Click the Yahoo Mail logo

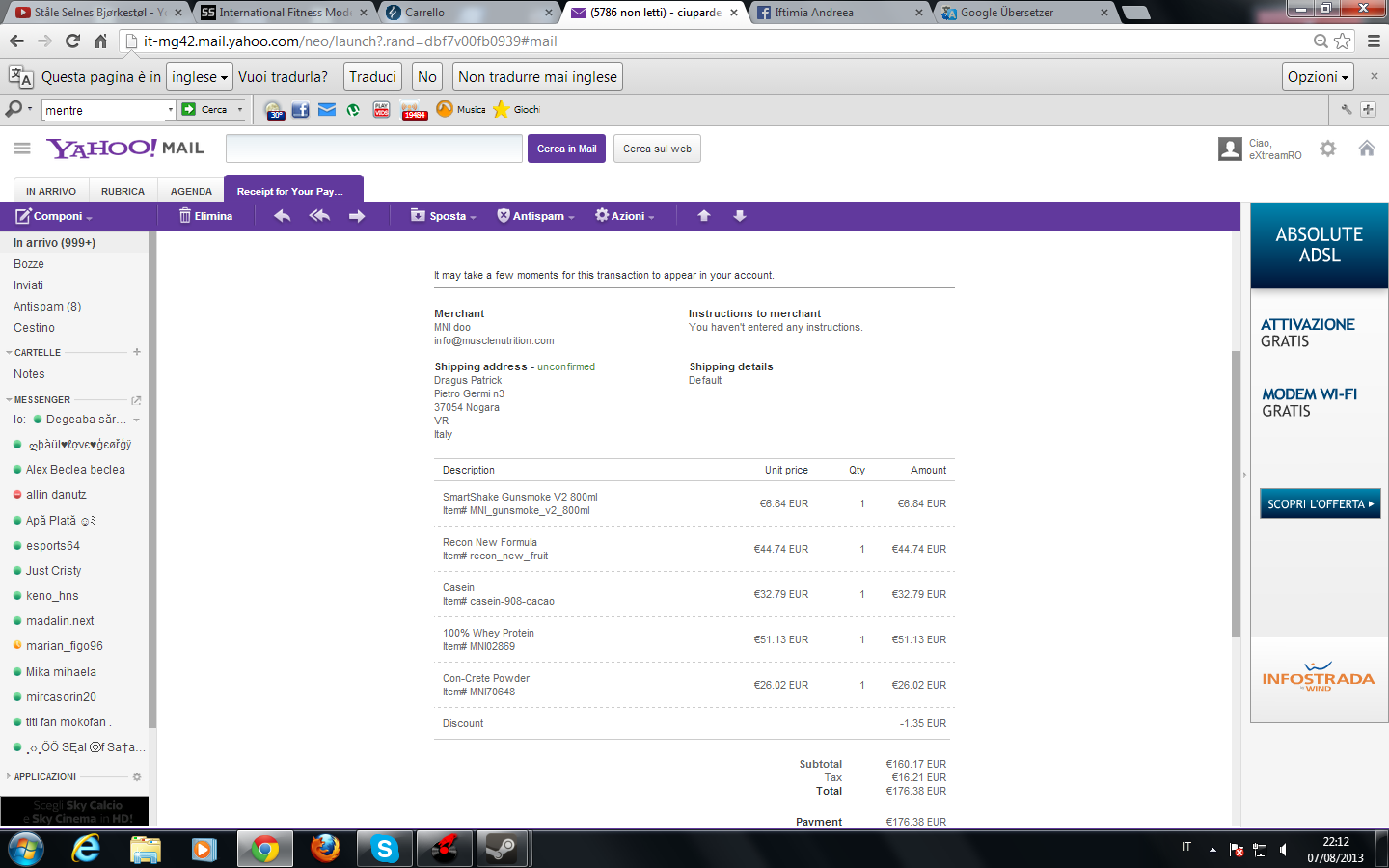pos(125,149)
